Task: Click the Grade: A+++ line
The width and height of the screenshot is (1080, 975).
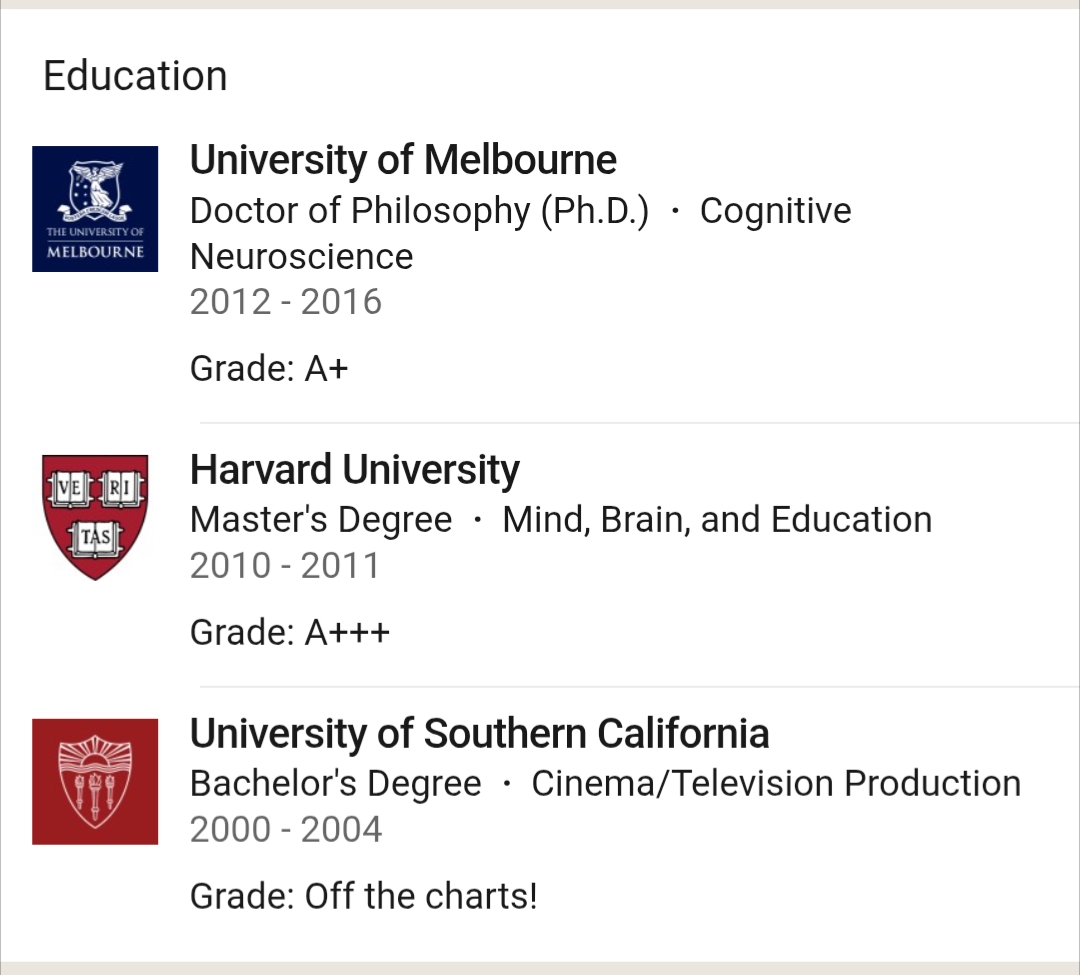Action: [290, 632]
